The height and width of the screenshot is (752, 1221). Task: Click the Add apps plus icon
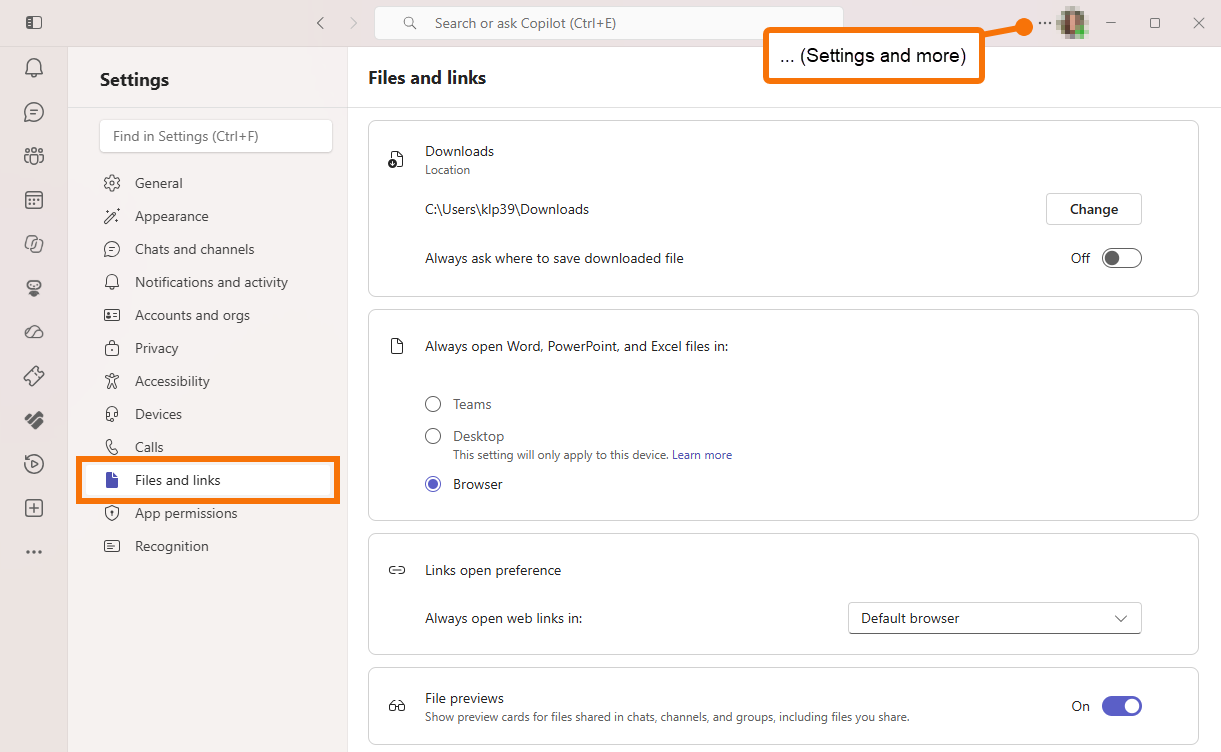(x=34, y=508)
